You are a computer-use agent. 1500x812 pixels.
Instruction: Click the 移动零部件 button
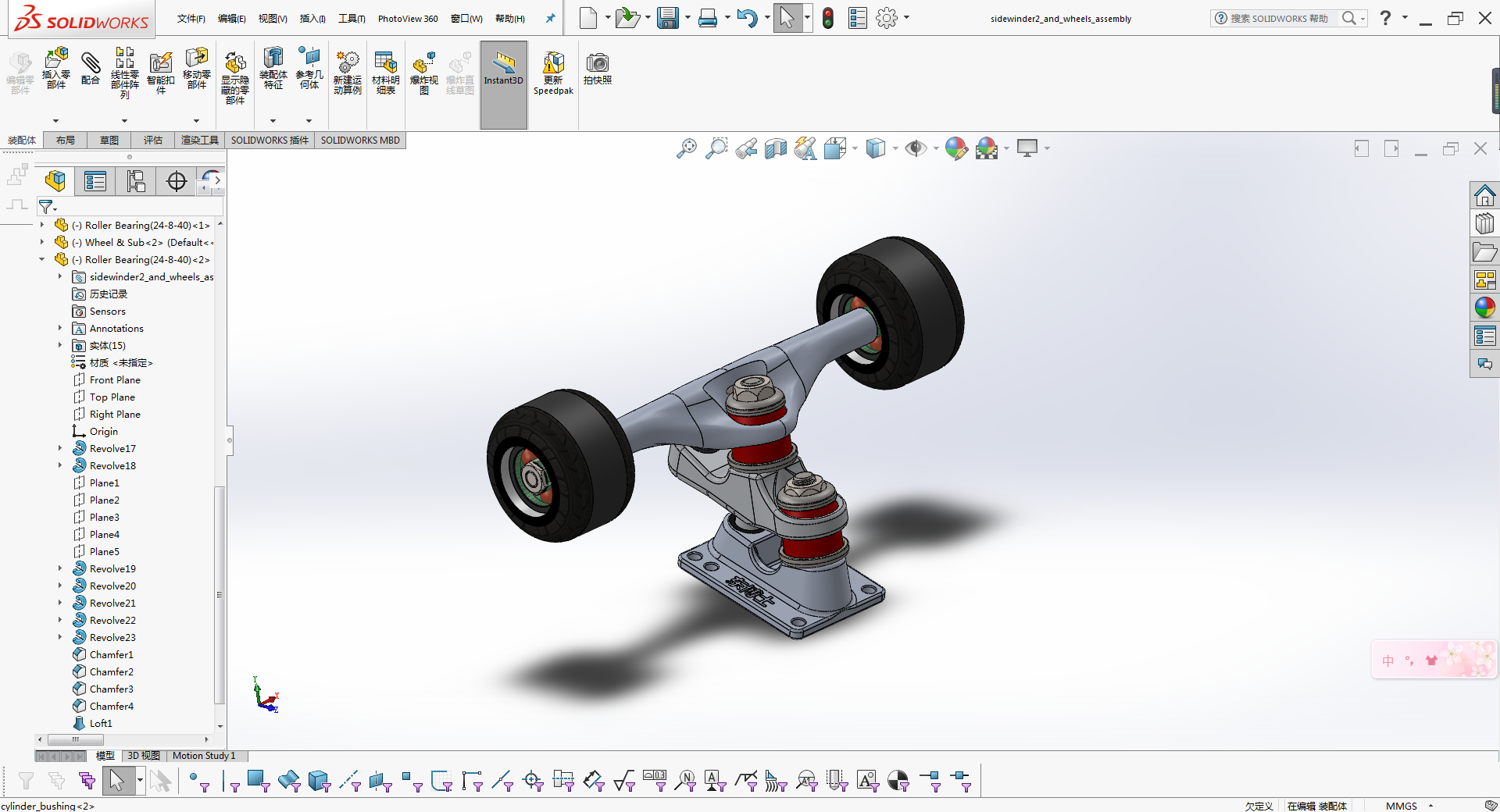[197, 69]
